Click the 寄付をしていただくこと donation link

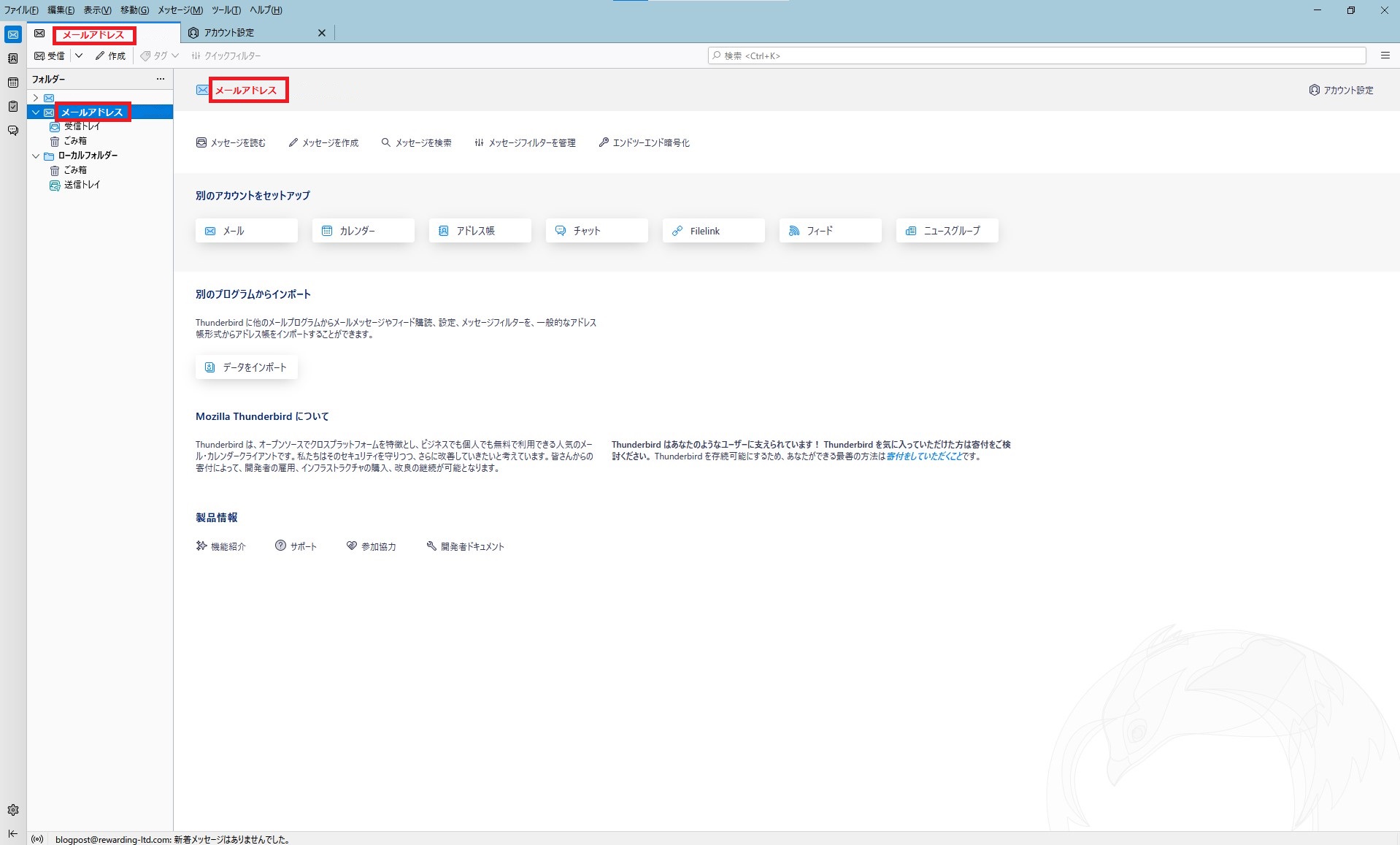click(923, 456)
